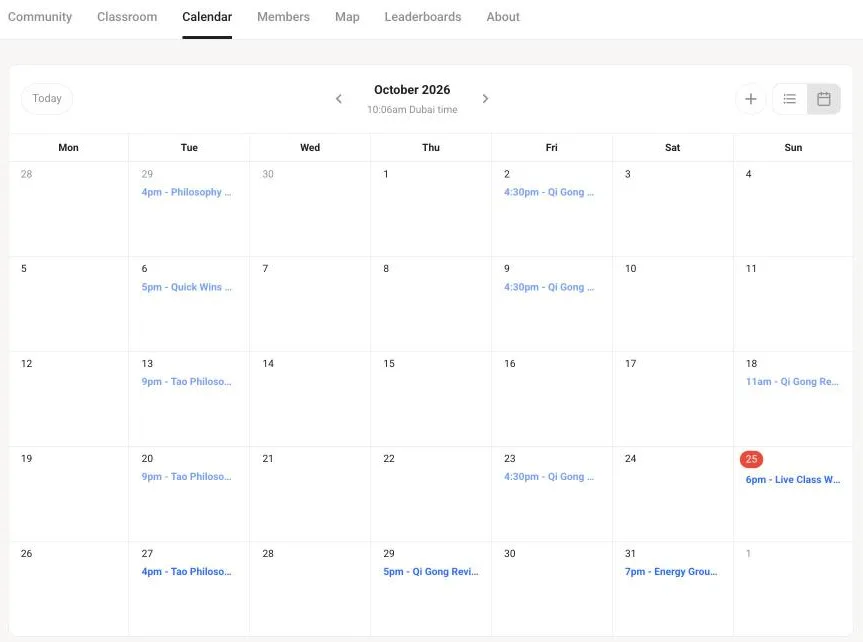Go to the previous month arrow

pyautogui.click(x=338, y=99)
